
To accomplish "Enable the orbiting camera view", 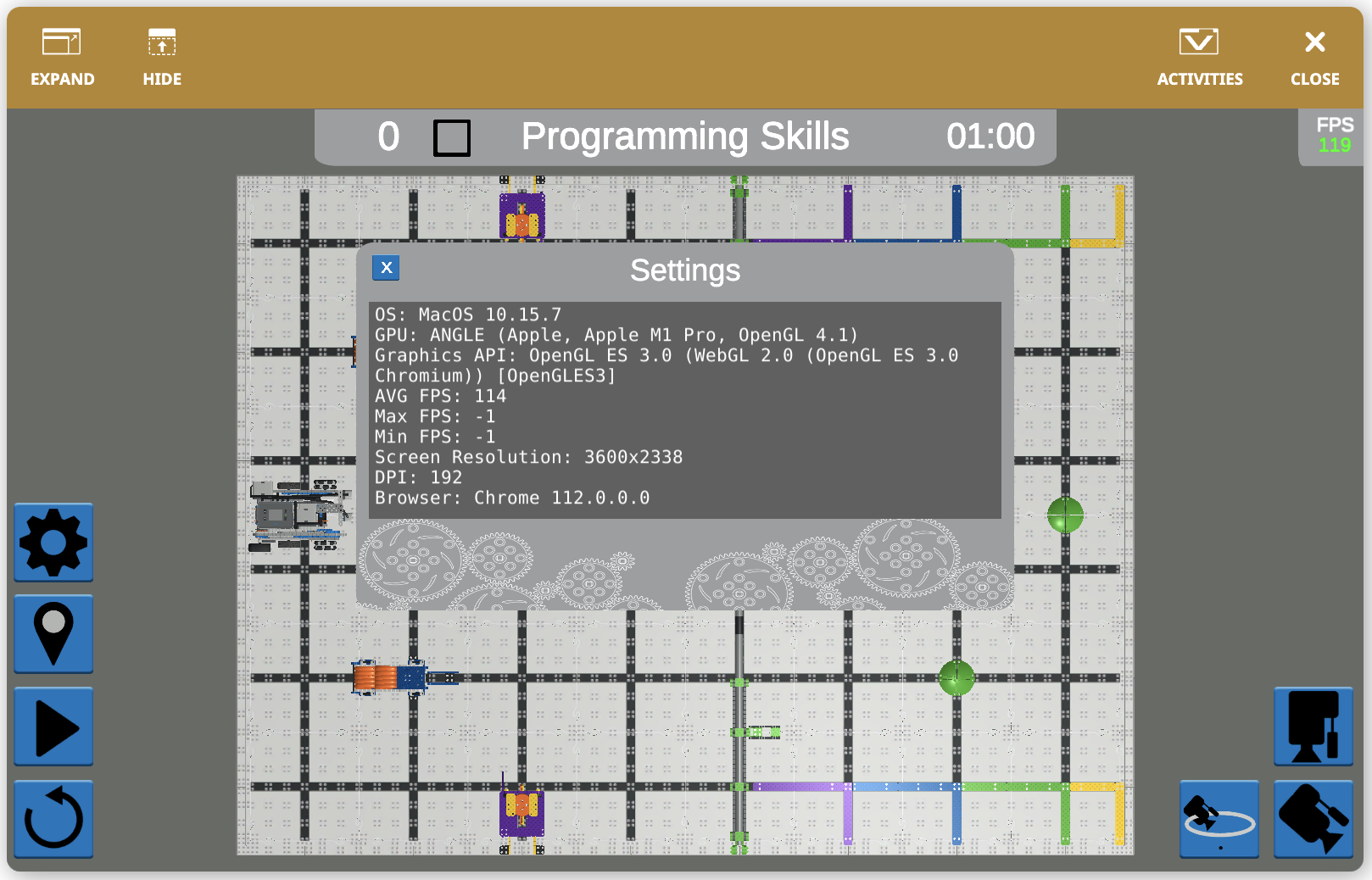I will (x=1219, y=820).
